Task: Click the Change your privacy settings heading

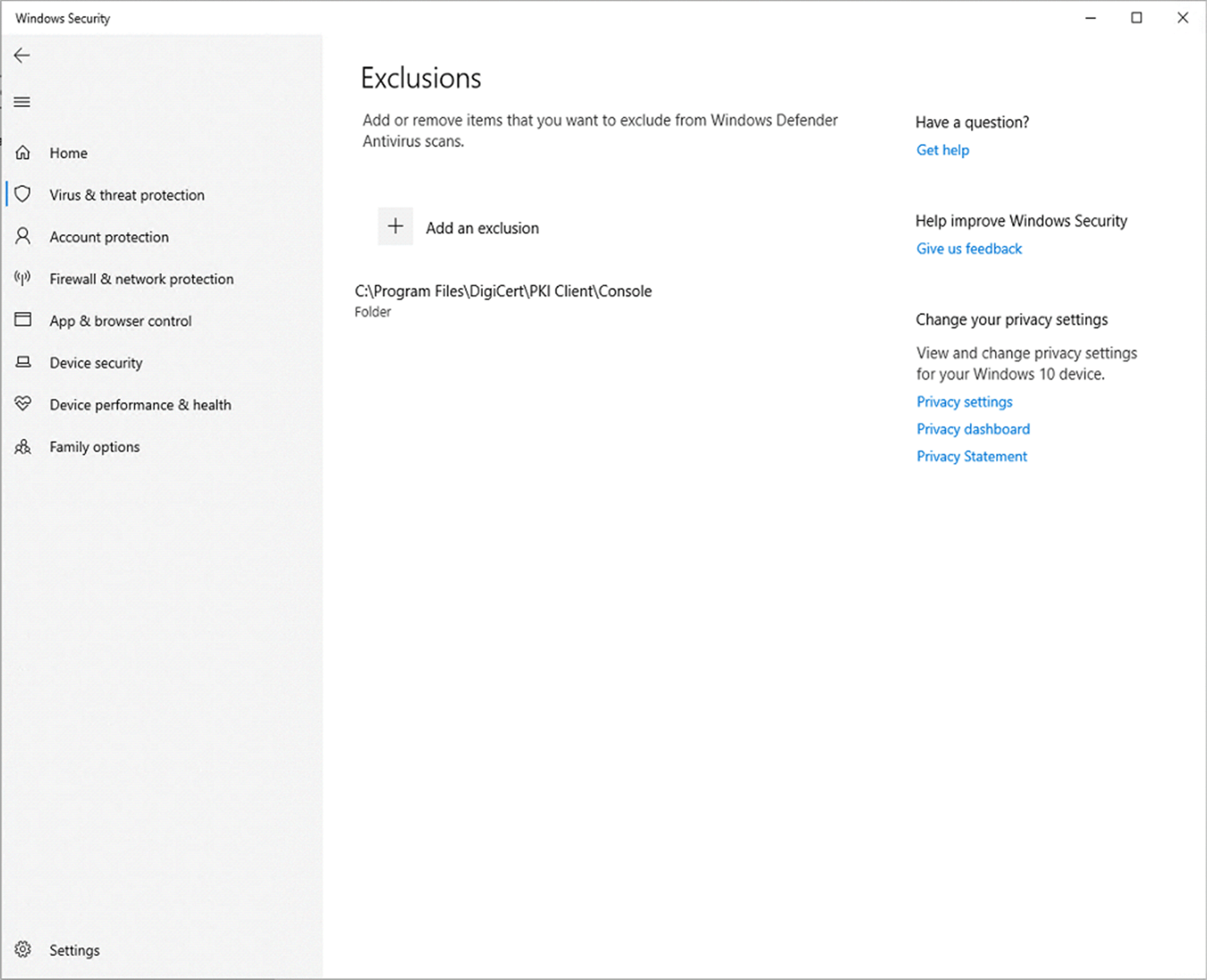Action: tap(1011, 319)
